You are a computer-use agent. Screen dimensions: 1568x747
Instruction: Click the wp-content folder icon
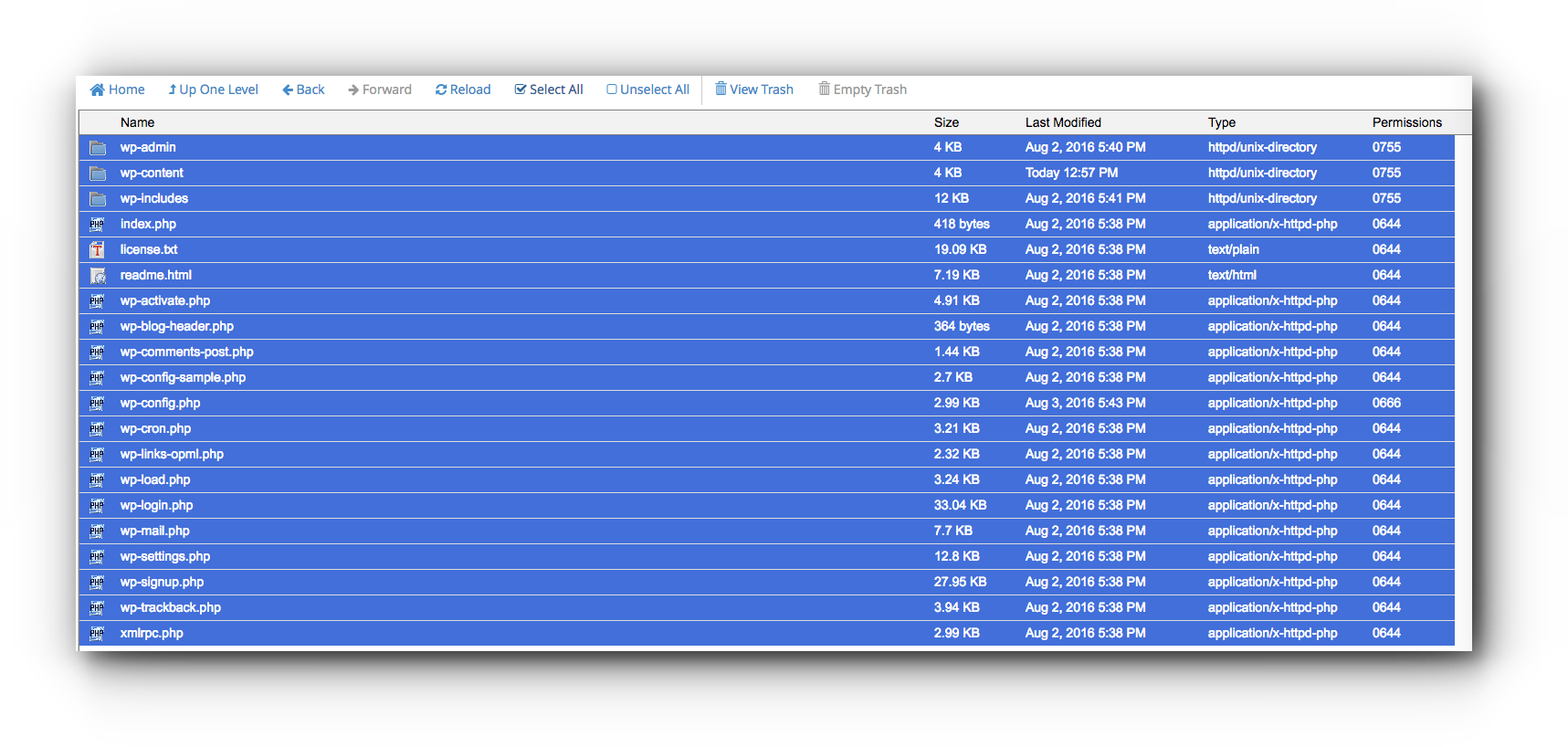click(98, 173)
